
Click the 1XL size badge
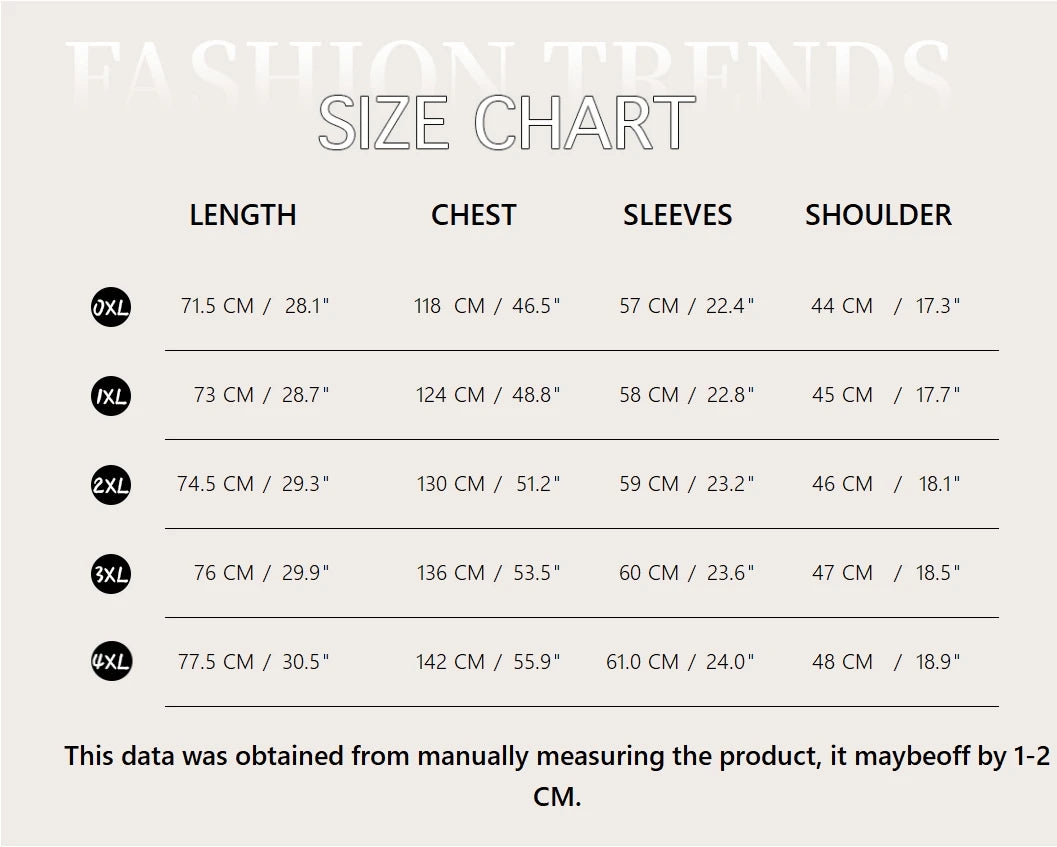pos(111,396)
